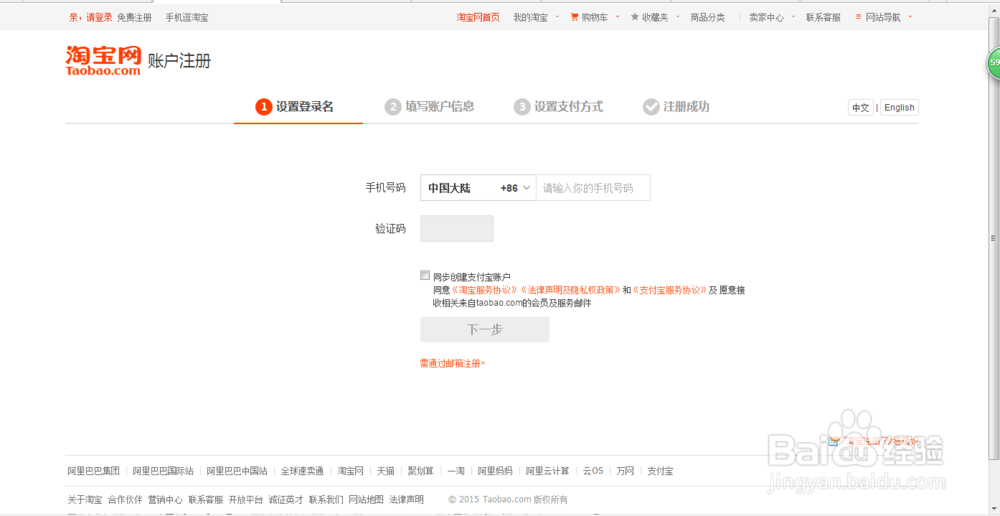Expand the 收藏夹 dropdown arrow

(677, 17)
